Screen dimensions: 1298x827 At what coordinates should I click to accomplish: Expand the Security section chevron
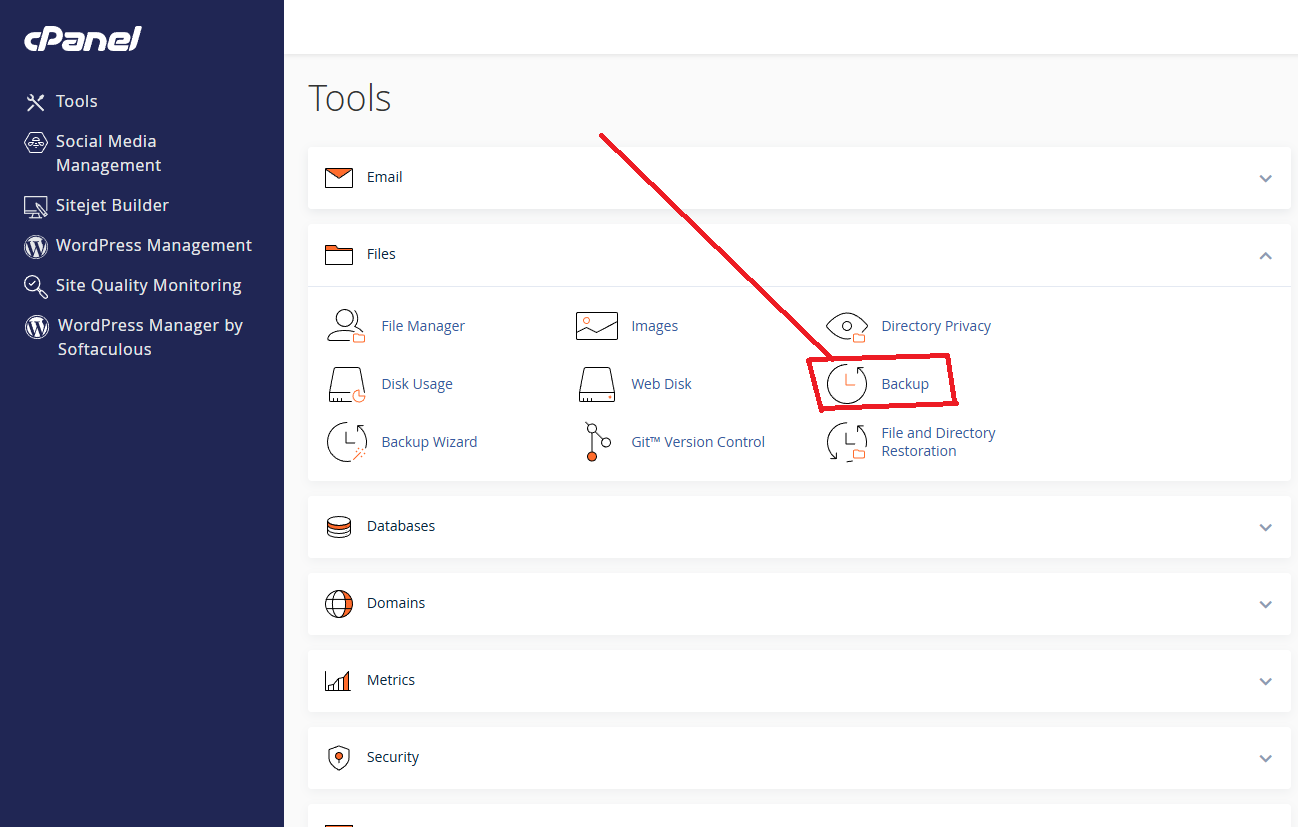tap(1265, 758)
